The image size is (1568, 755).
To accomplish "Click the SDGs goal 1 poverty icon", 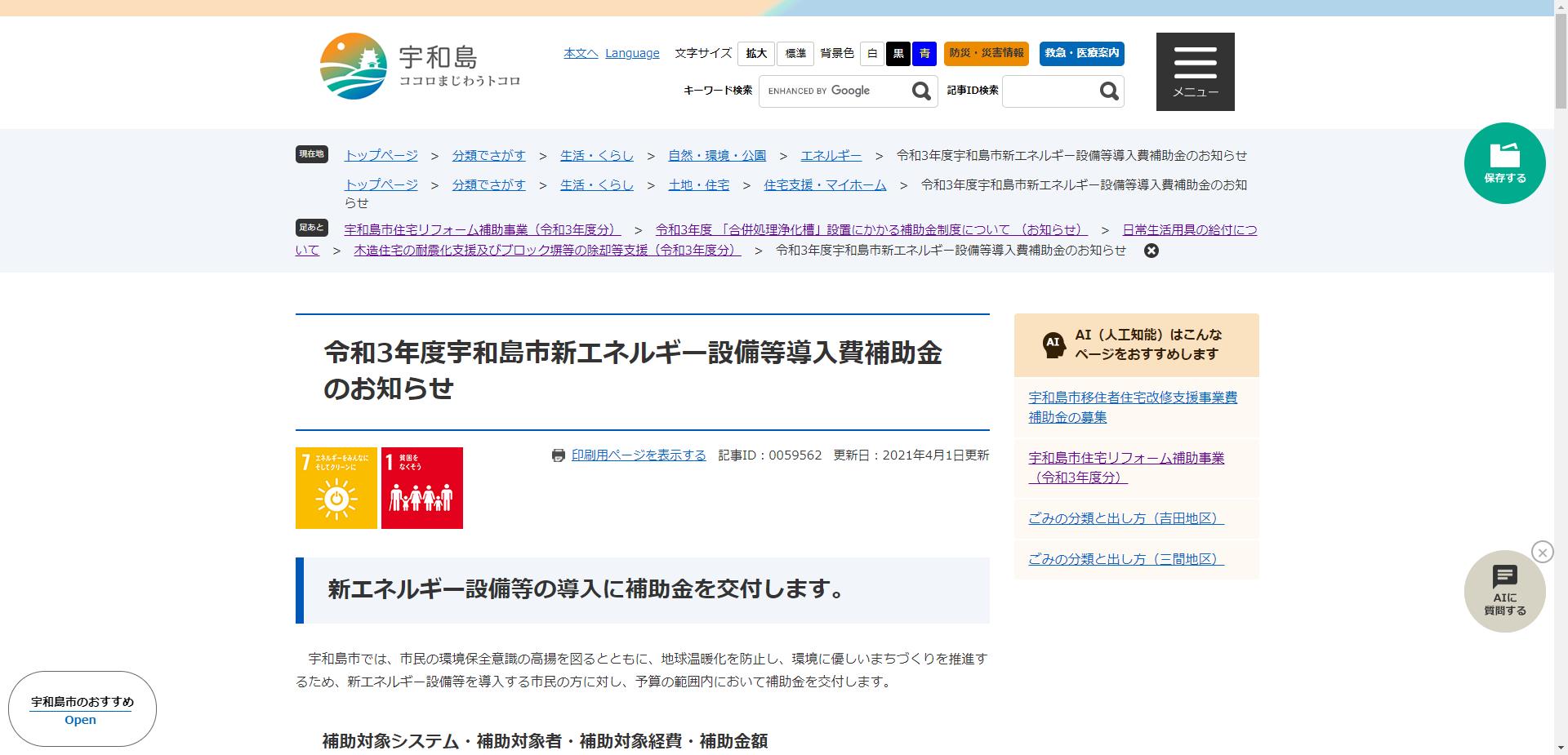I will [421, 487].
